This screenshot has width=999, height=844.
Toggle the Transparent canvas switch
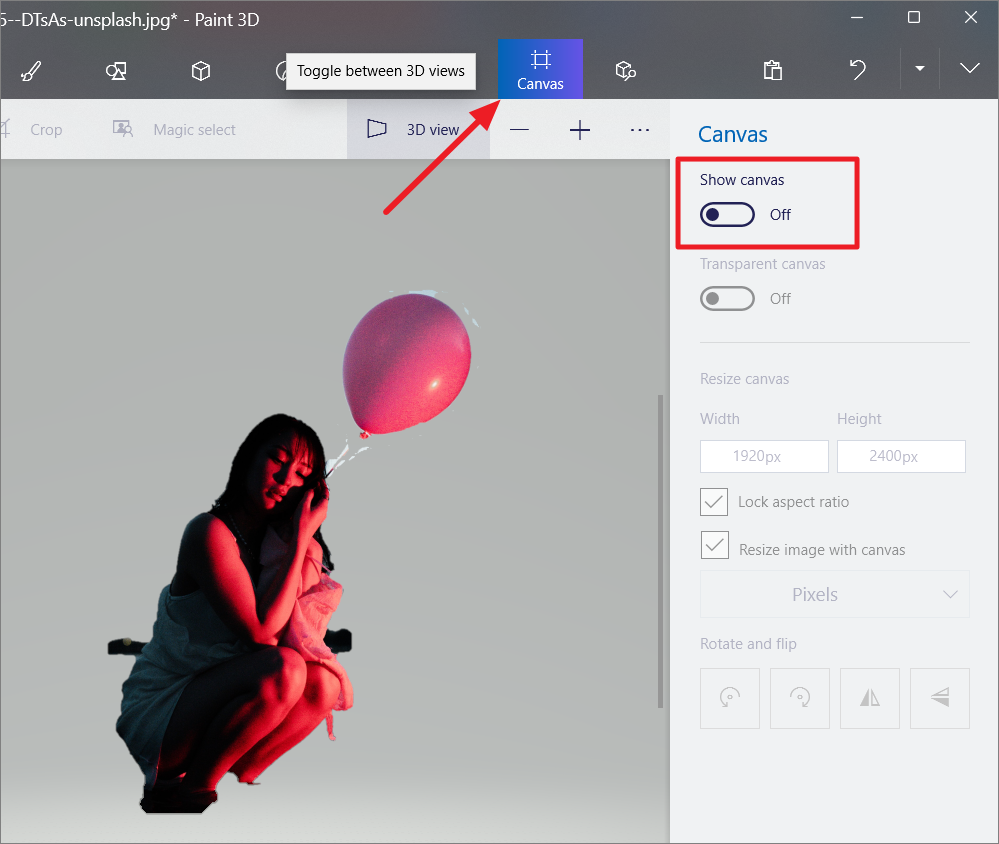point(727,299)
